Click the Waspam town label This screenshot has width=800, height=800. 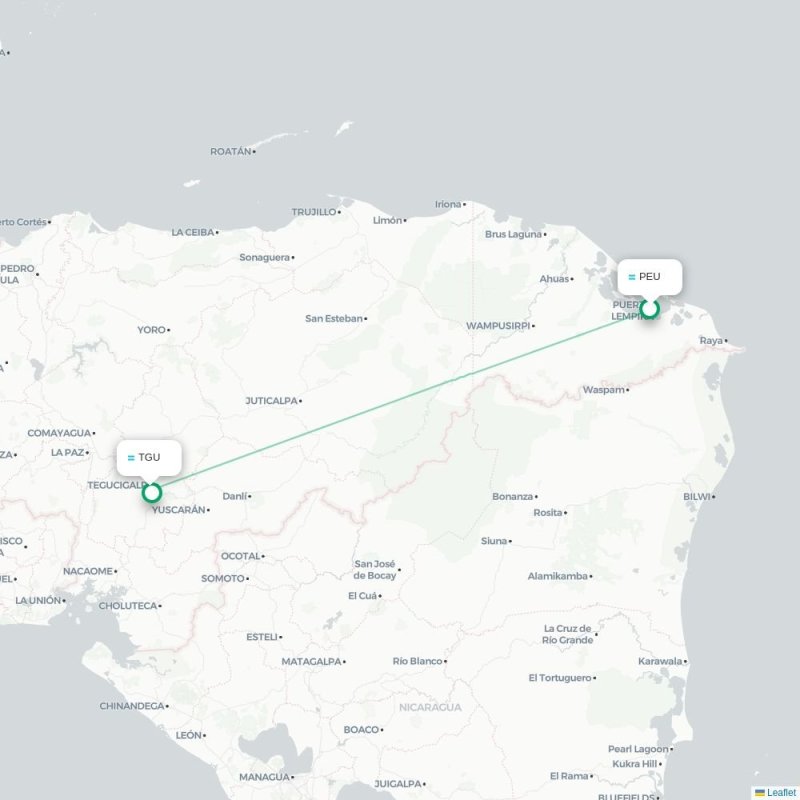[x=604, y=390]
